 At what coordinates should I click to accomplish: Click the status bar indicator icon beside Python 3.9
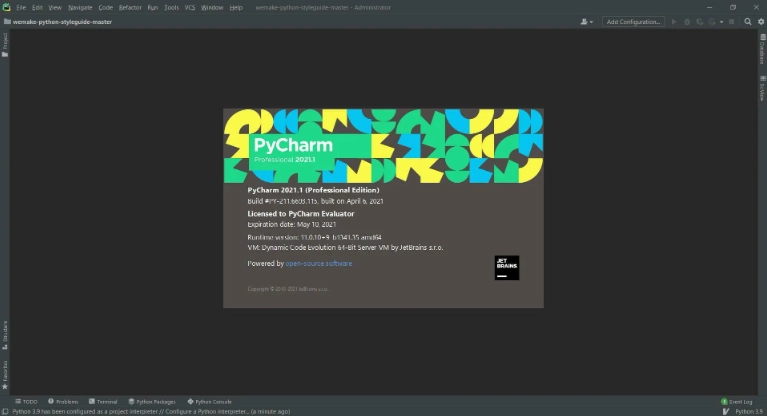[726, 412]
